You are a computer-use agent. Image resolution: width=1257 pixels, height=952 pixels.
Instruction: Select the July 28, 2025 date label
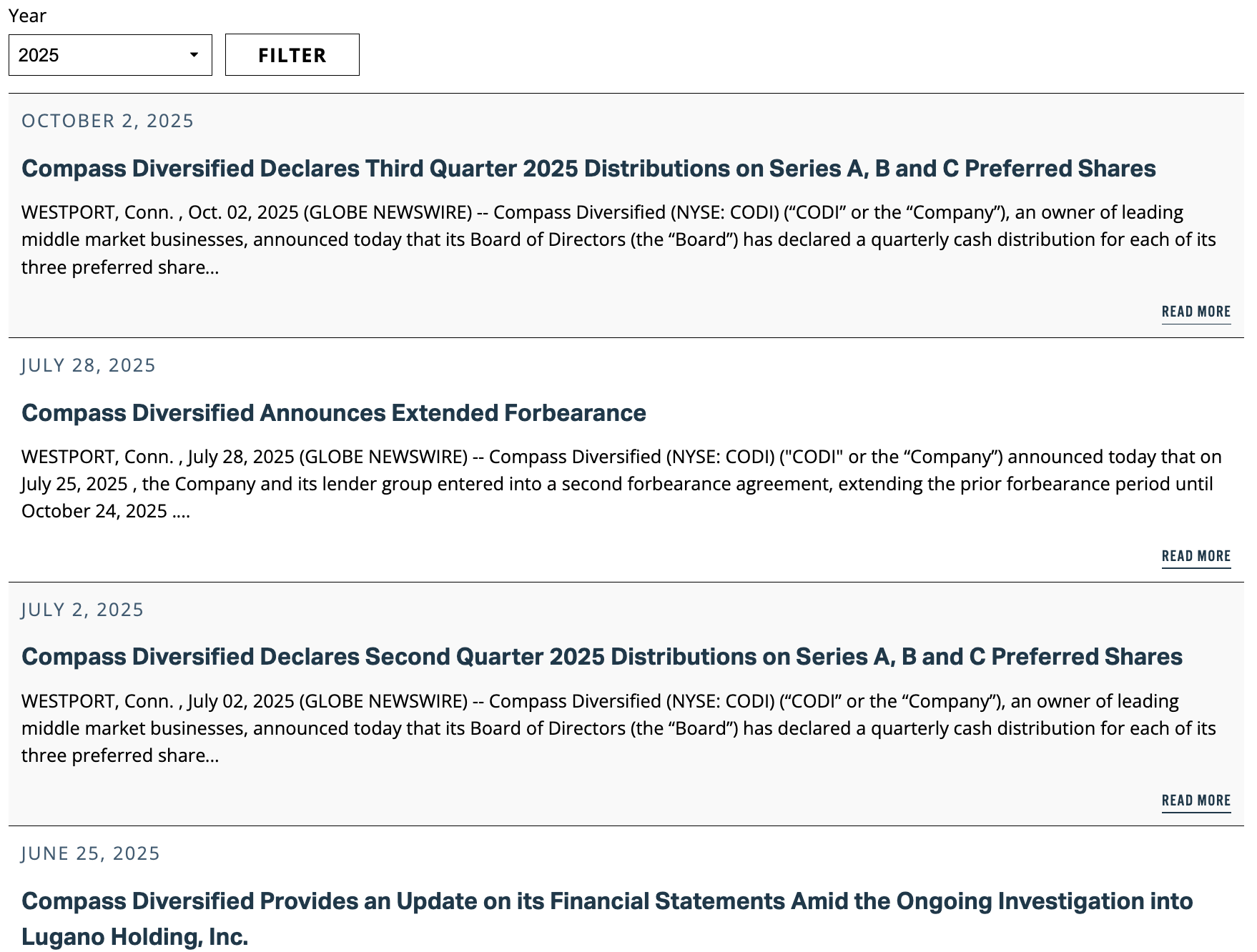point(88,365)
